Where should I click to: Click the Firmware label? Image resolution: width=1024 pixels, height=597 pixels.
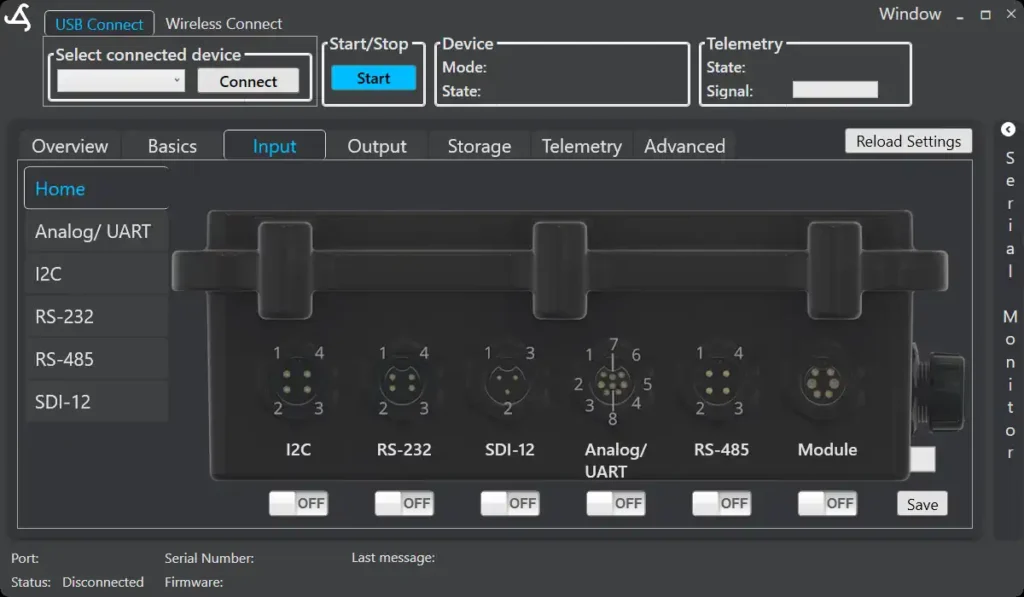pyautogui.click(x=193, y=582)
